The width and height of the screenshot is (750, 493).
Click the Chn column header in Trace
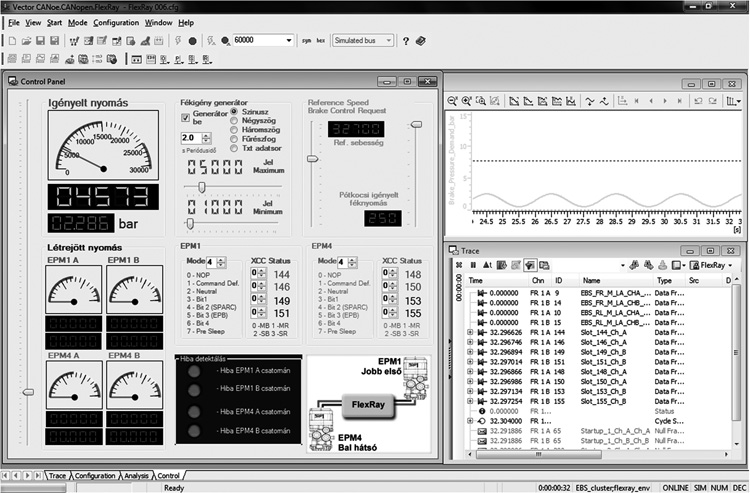click(x=539, y=281)
